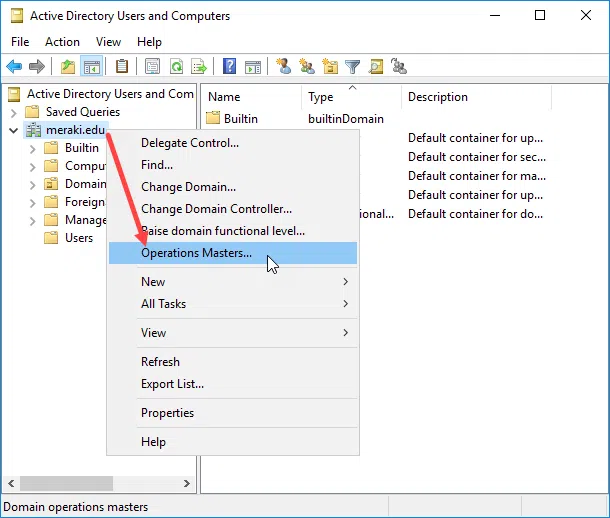Select Change Domain Controller... entry
The image size is (610, 518).
pos(233,209)
